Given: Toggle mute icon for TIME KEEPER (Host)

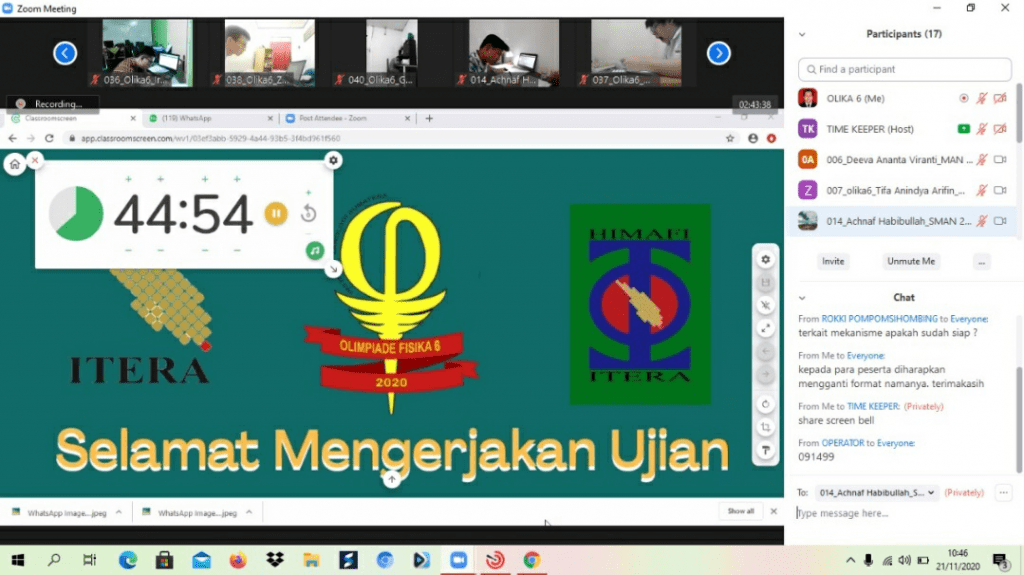Looking at the screenshot, I should coord(982,129).
